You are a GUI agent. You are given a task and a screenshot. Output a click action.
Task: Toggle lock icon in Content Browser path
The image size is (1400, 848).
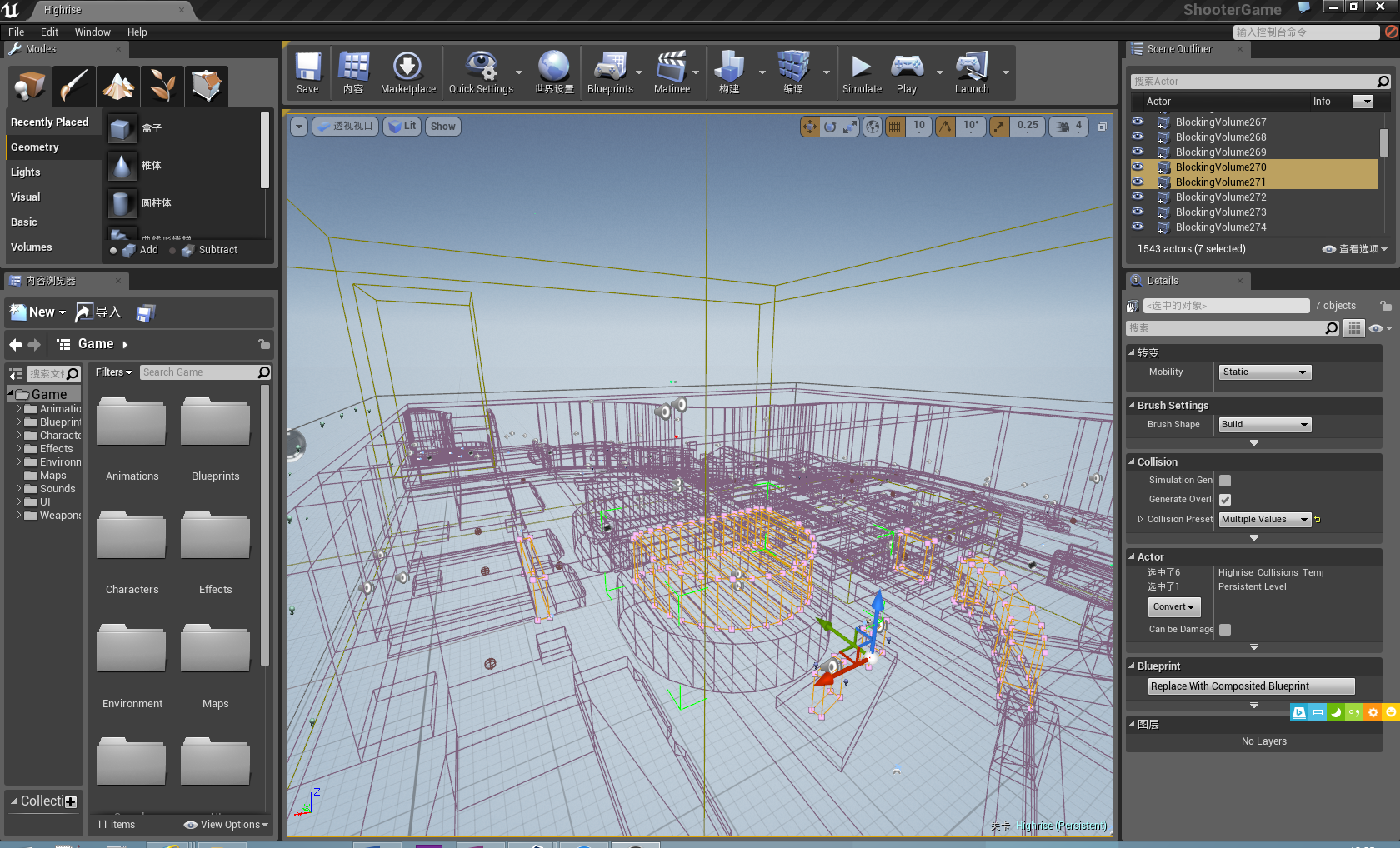(x=264, y=344)
